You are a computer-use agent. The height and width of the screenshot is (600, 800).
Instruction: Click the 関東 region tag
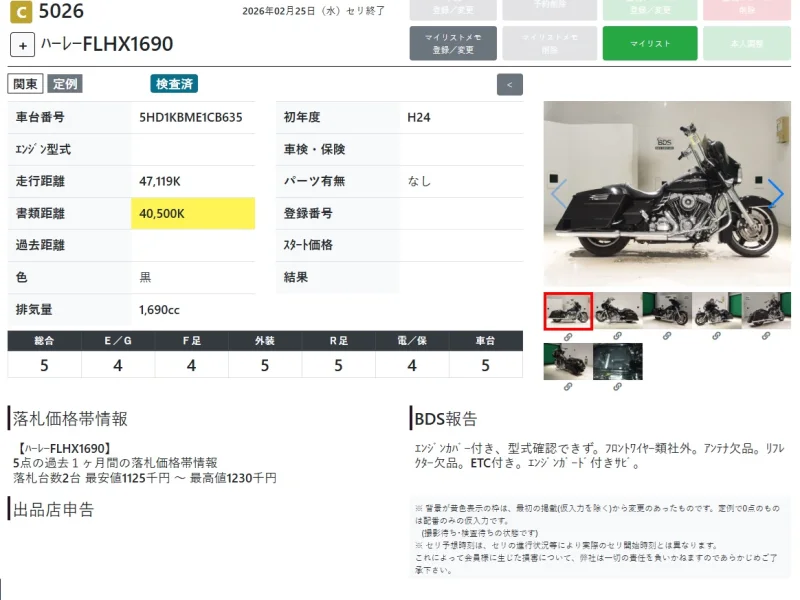point(25,84)
